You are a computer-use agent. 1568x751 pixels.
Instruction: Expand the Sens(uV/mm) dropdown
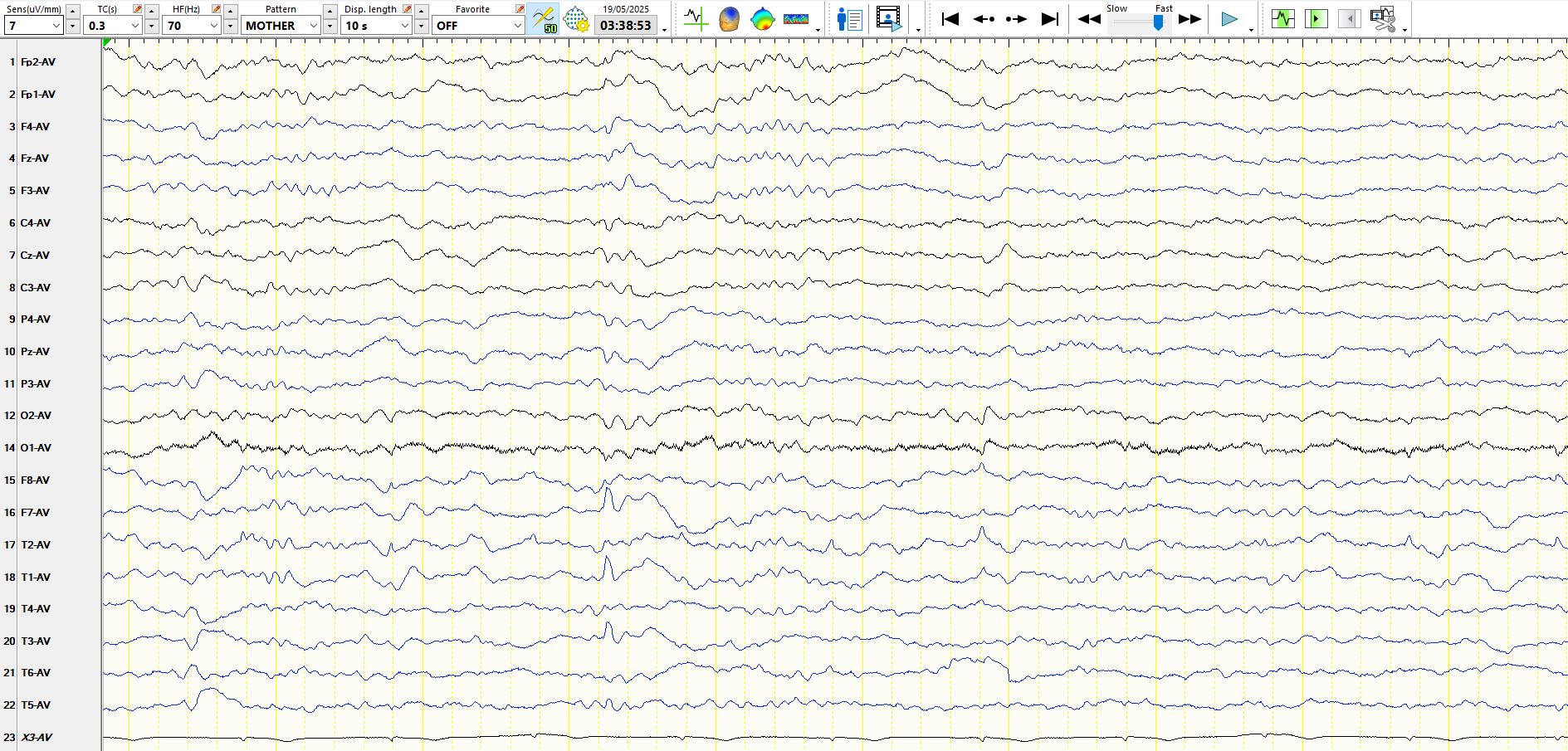pyautogui.click(x=56, y=26)
